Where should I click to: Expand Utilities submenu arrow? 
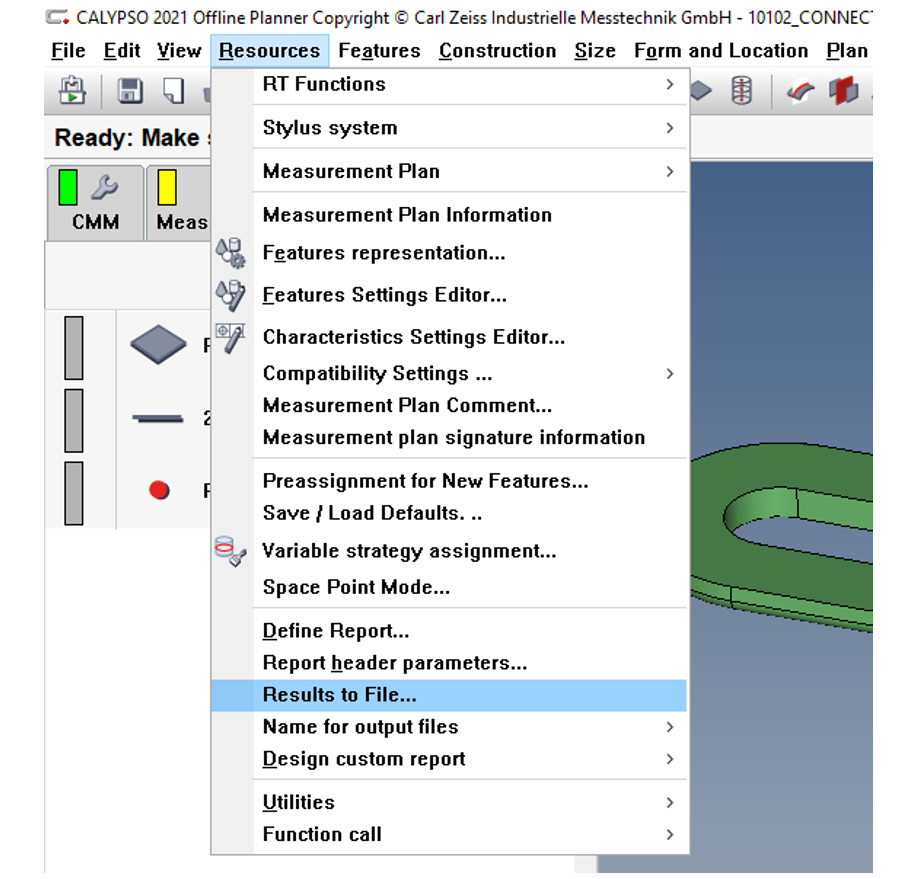pyautogui.click(x=670, y=802)
